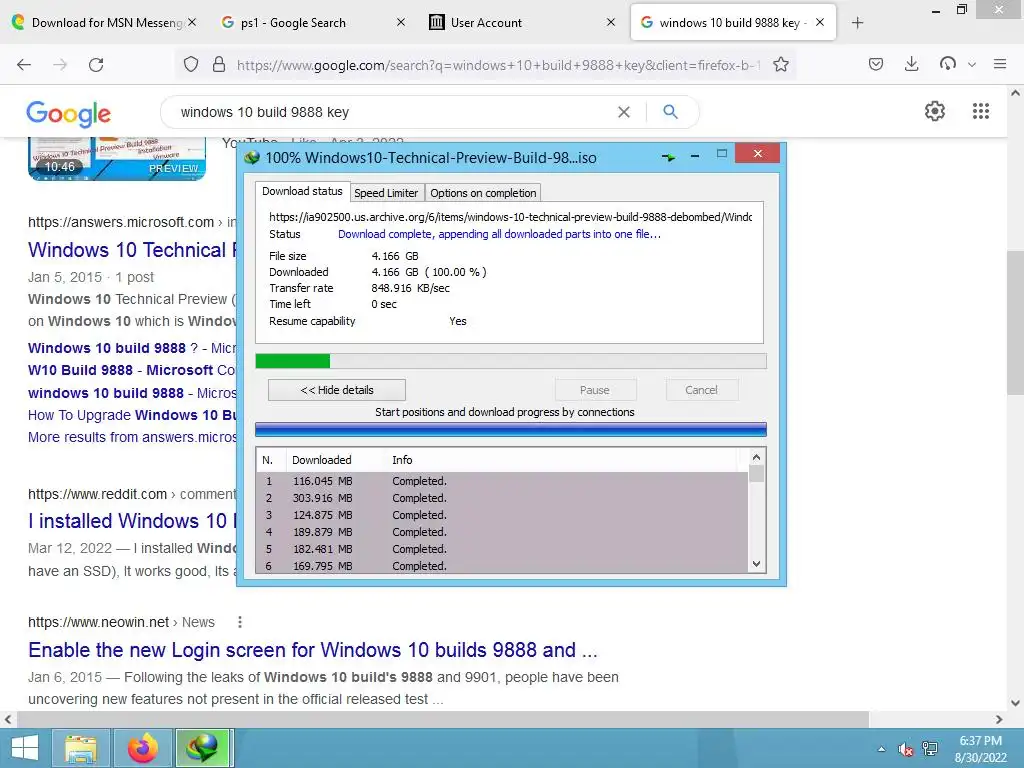
Task: Select connection row 2 with 303.916 MB
Action: (502, 498)
